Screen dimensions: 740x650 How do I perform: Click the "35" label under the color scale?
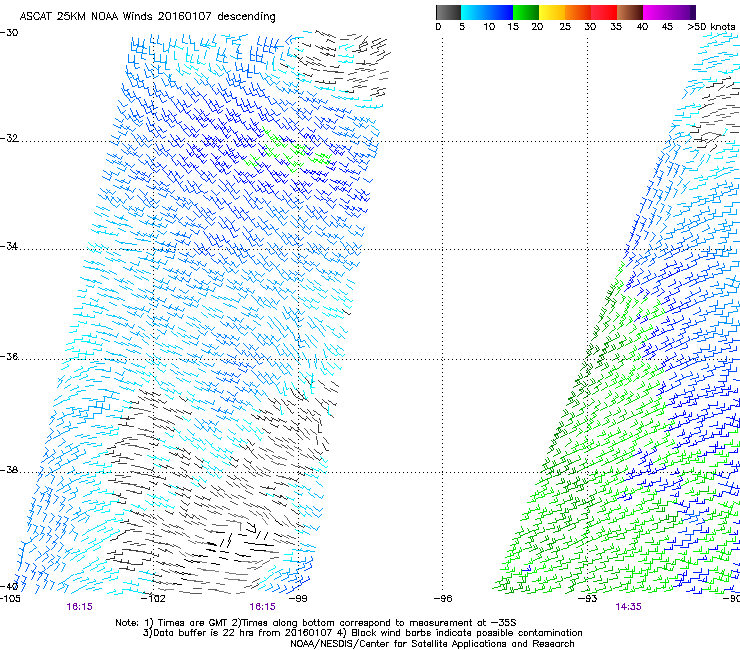click(x=616, y=27)
